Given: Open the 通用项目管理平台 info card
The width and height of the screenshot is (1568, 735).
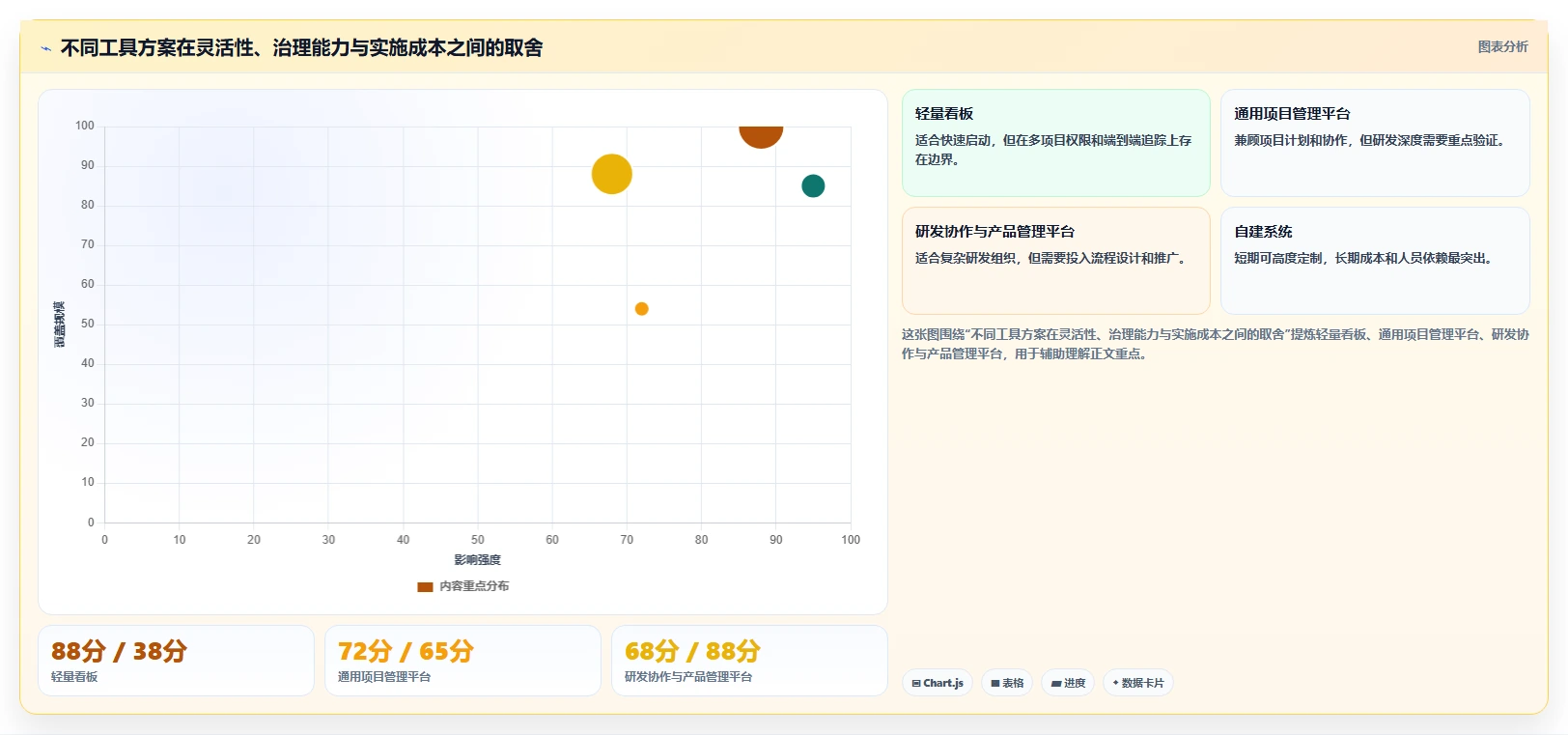Looking at the screenshot, I should point(1375,143).
